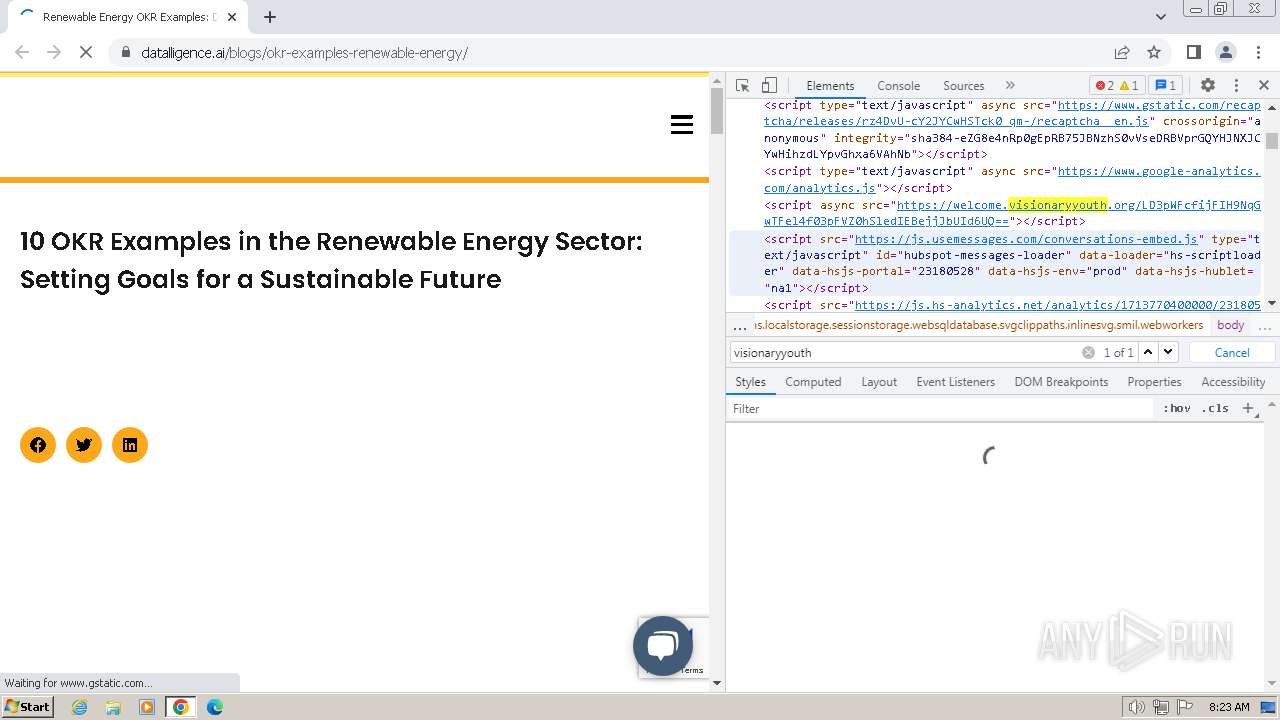Image resolution: width=1280 pixels, height=720 pixels.
Task: Open Windows Explorer from taskbar
Action: coord(113,707)
